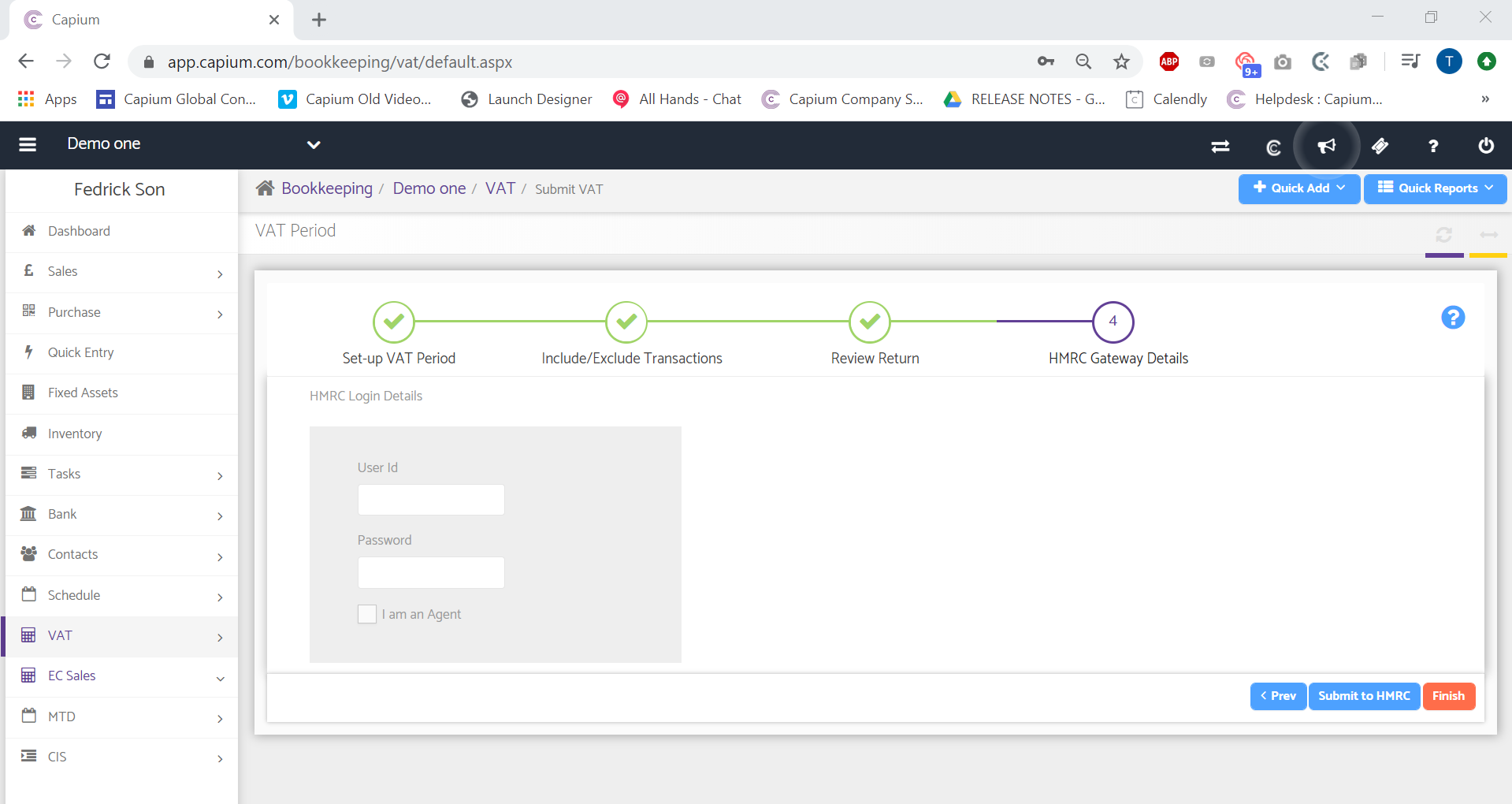This screenshot has width=1512, height=804.
Task: Go to VAT breadcrumb link
Action: pos(500,188)
